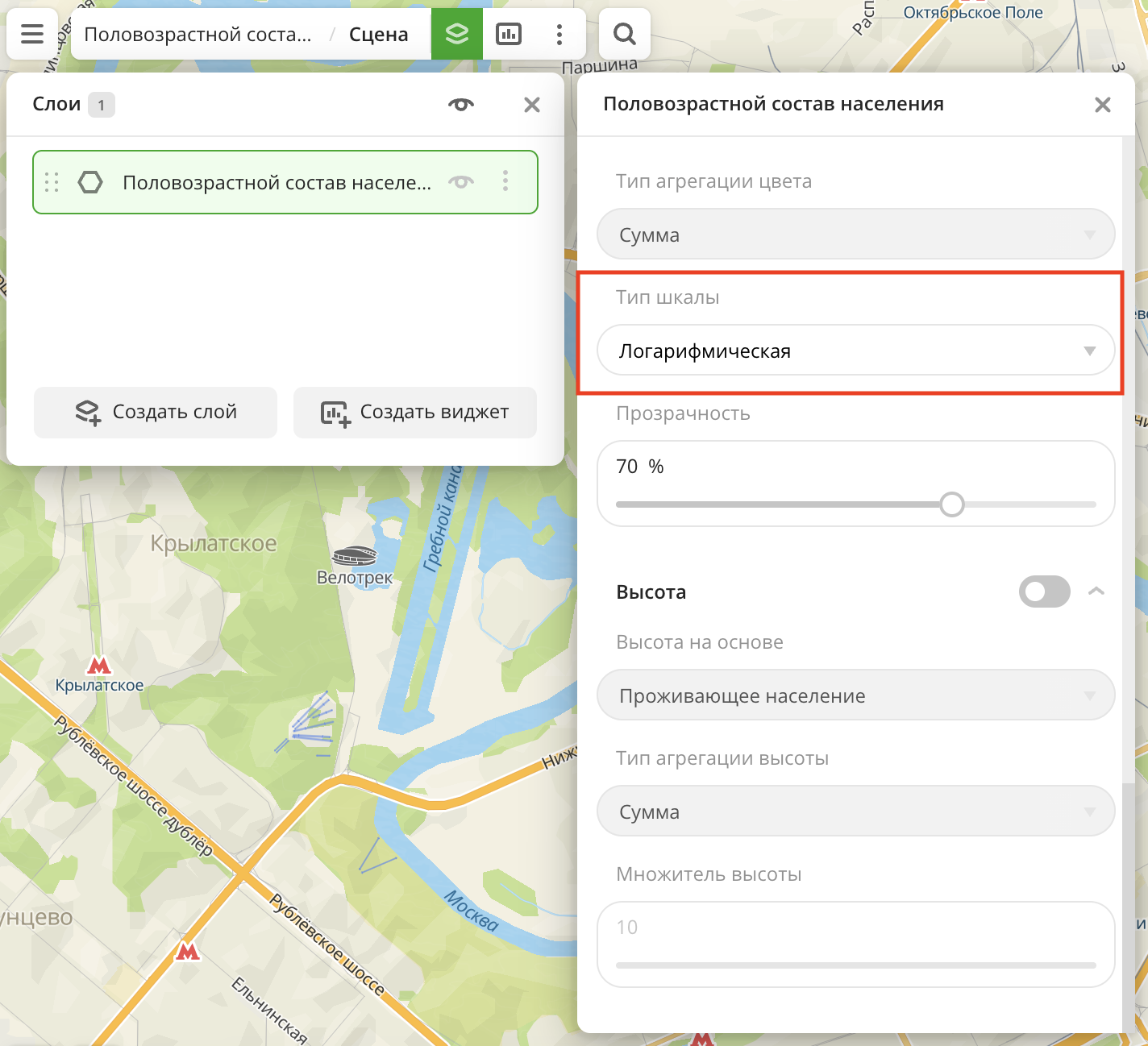Click the search magnifier icon
The image size is (1148, 1046).
pos(625,34)
